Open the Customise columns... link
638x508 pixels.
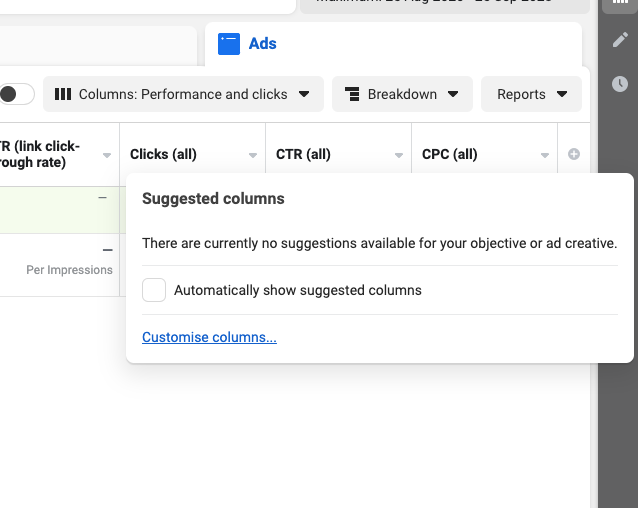[209, 337]
